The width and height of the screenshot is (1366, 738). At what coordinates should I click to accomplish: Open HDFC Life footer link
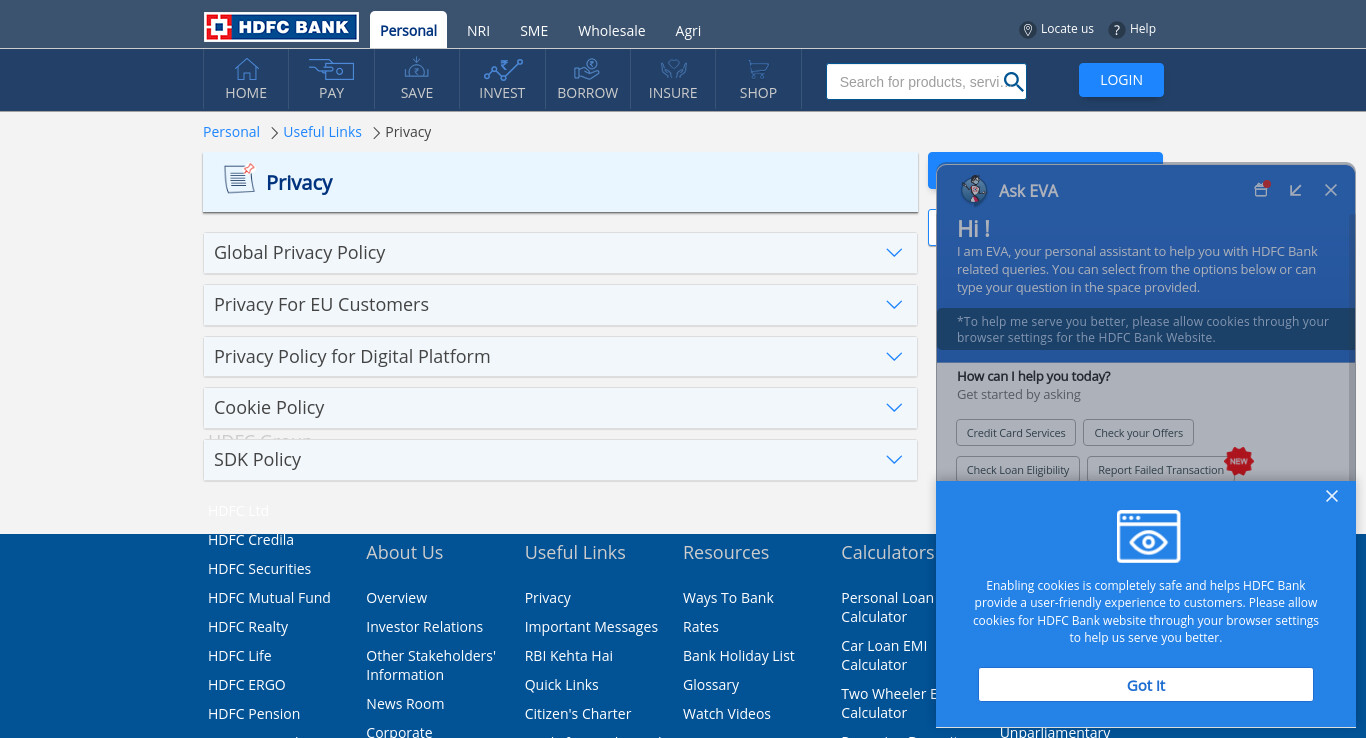tap(240, 656)
